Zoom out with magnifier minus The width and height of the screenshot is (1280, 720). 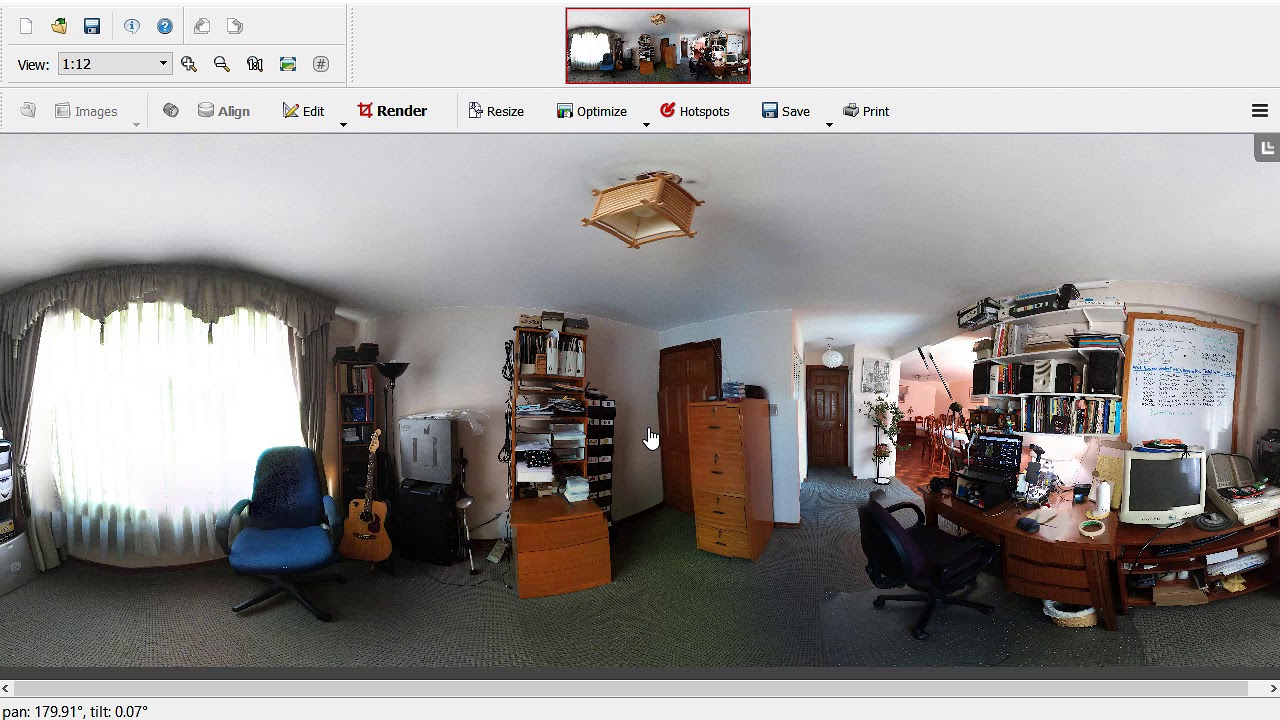click(222, 64)
